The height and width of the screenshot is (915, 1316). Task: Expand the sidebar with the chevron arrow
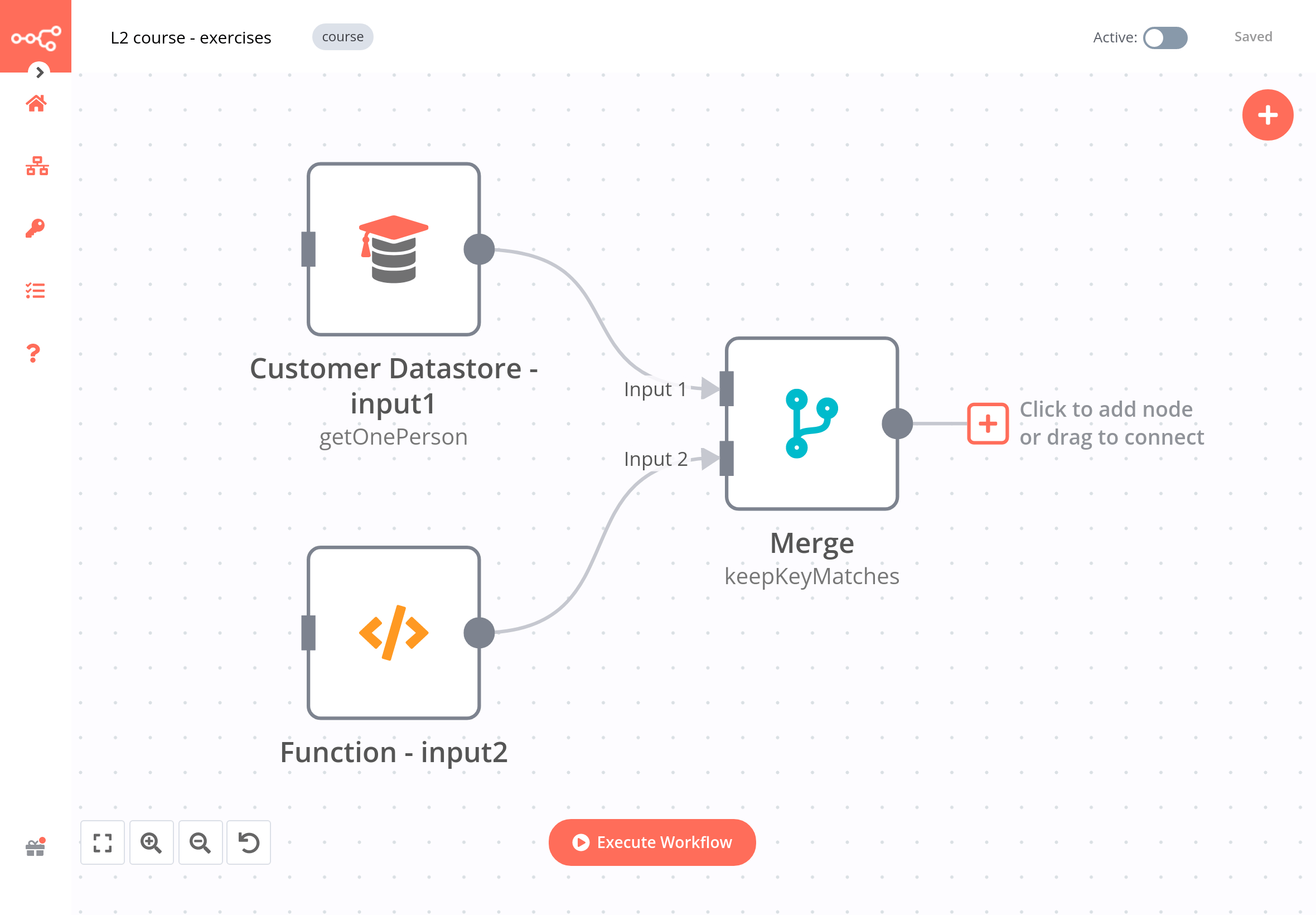(40, 72)
